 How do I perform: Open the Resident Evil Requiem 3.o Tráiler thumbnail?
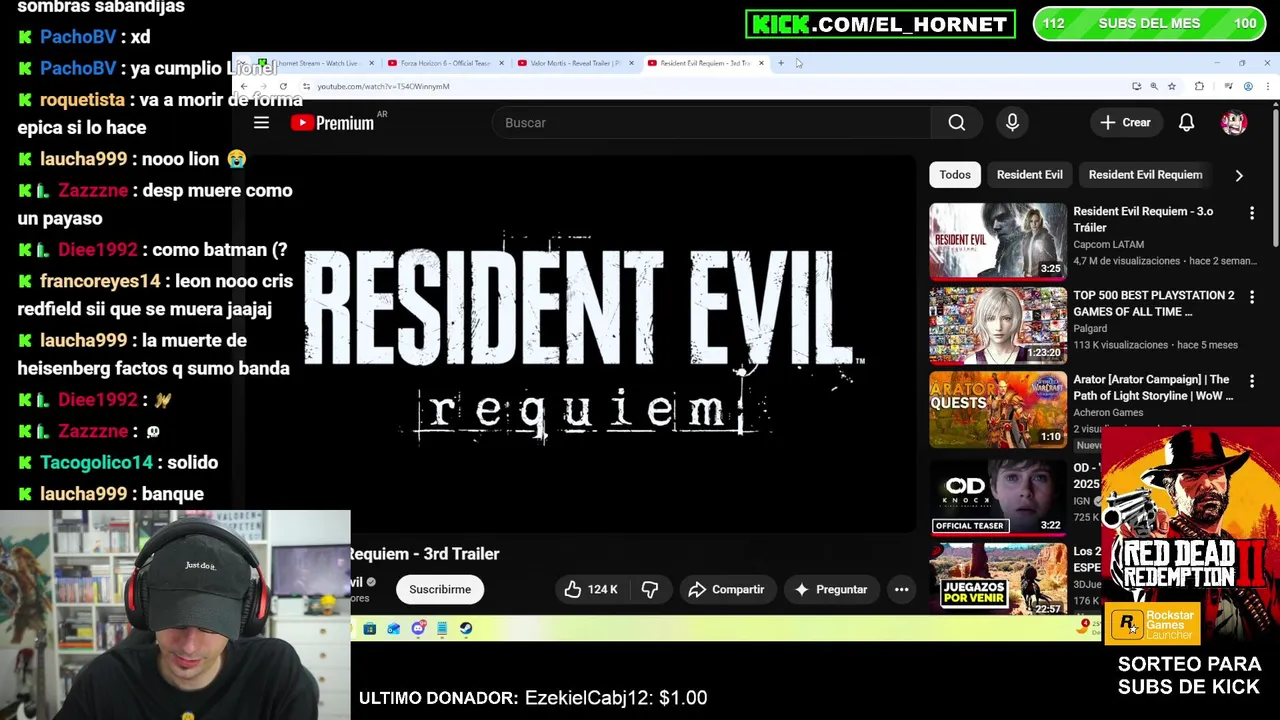(998, 241)
